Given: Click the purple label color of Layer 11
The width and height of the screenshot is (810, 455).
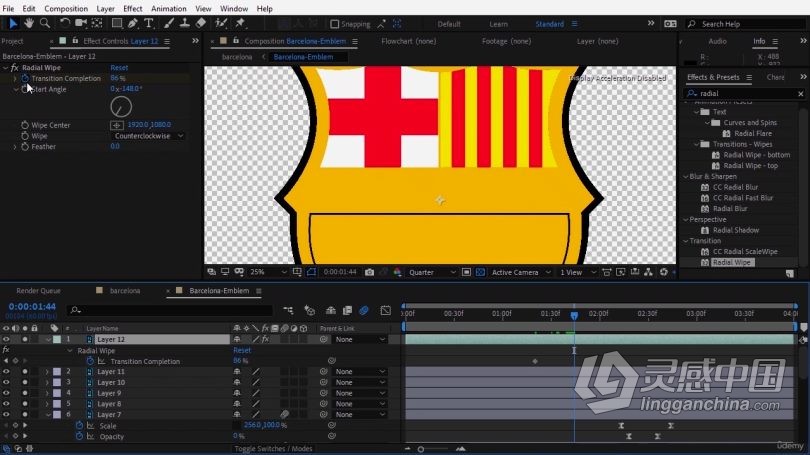Looking at the screenshot, I should point(57,371).
